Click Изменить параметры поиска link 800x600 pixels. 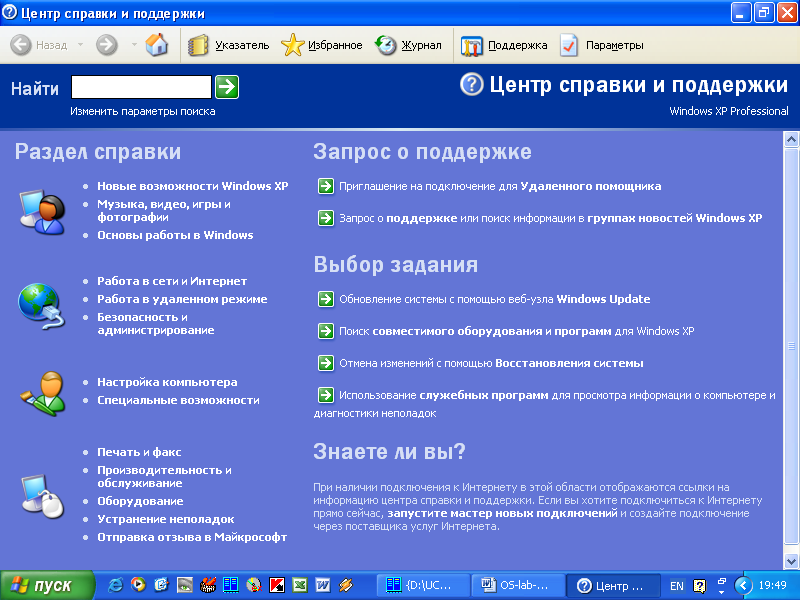pyautogui.click(x=143, y=111)
